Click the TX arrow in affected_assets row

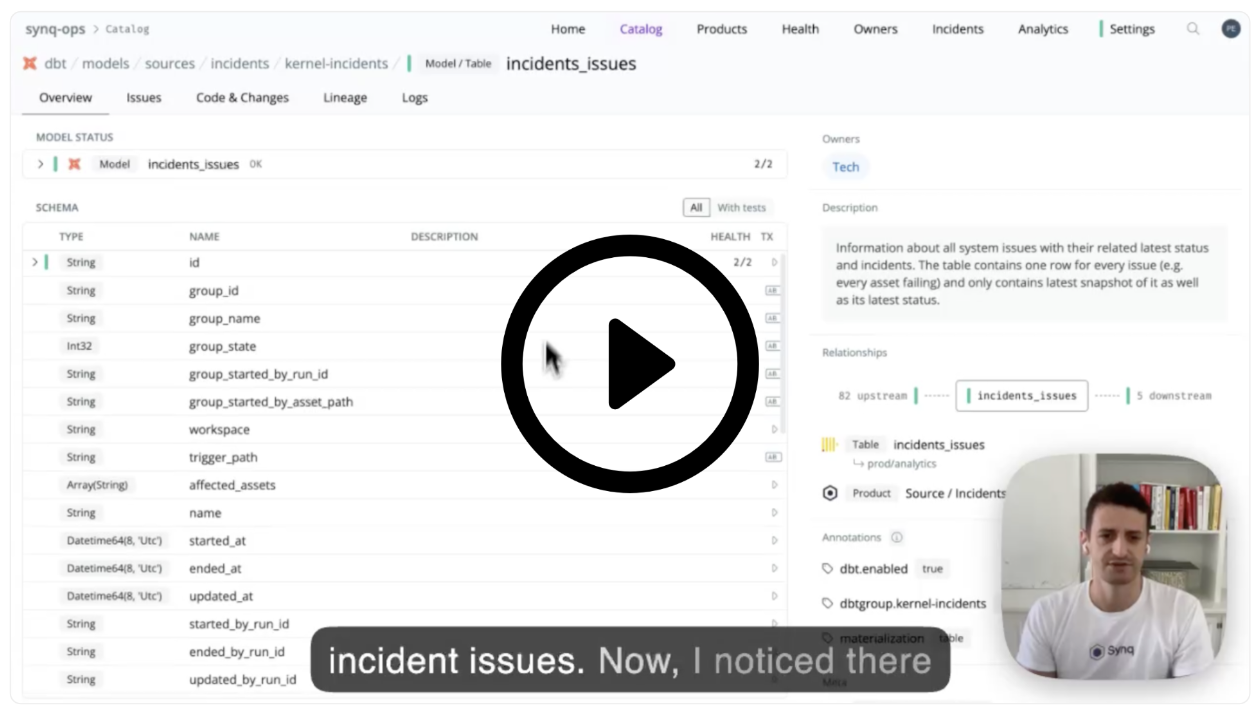click(774, 485)
